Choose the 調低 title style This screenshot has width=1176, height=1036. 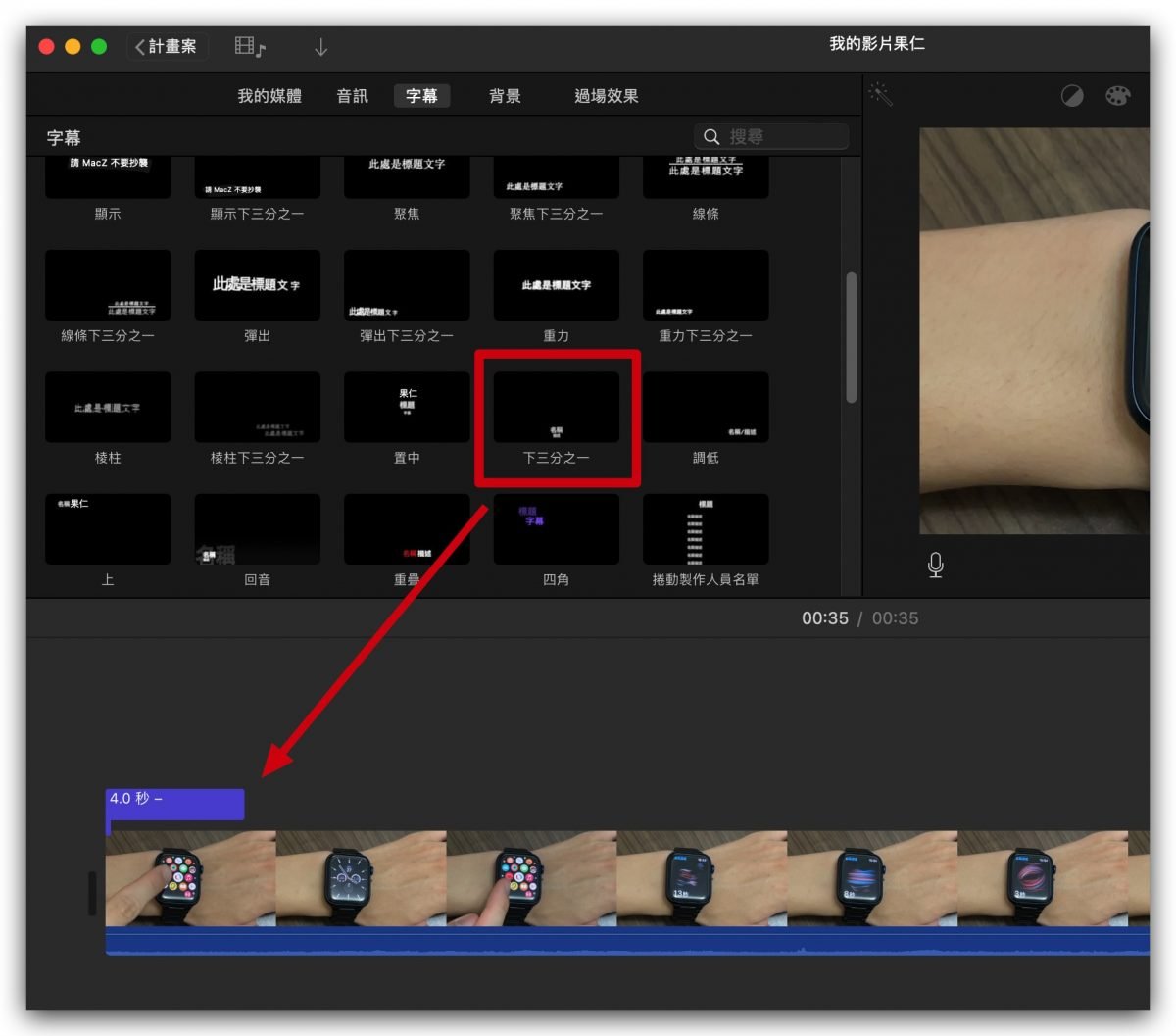click(706, 407)
